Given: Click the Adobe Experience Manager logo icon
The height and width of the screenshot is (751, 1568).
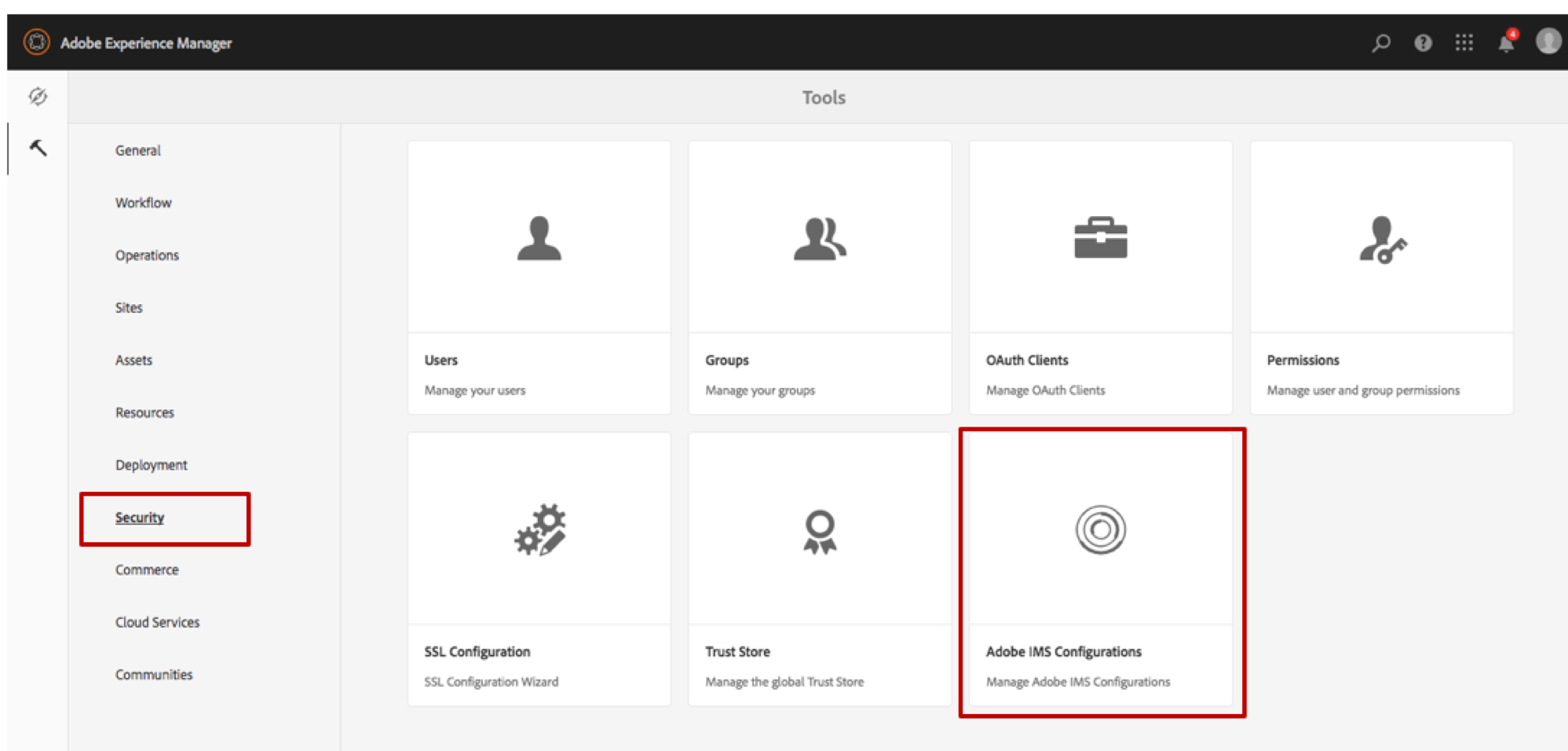Looking at the screenshot, I should [x=36, y=42].
